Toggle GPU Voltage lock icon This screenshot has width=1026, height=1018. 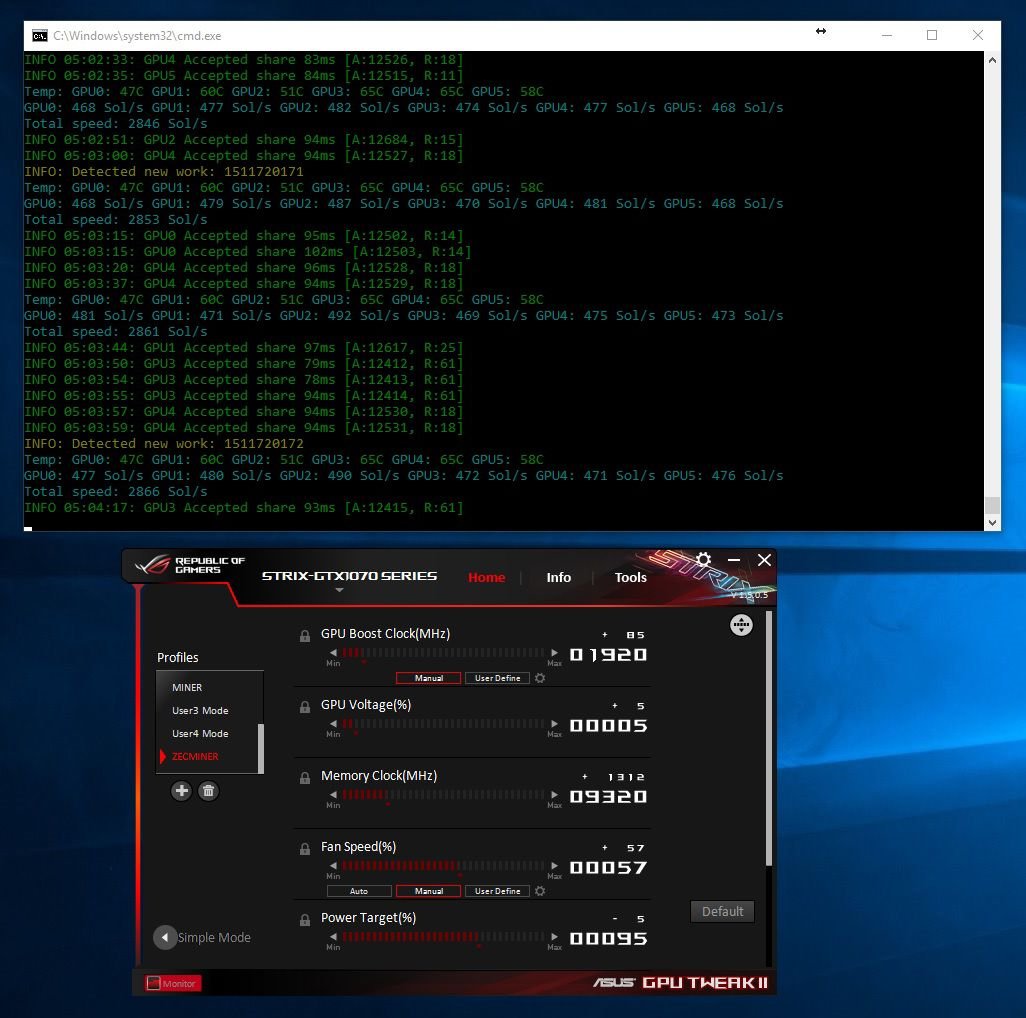pyautogui.click(x=304, y=707)
